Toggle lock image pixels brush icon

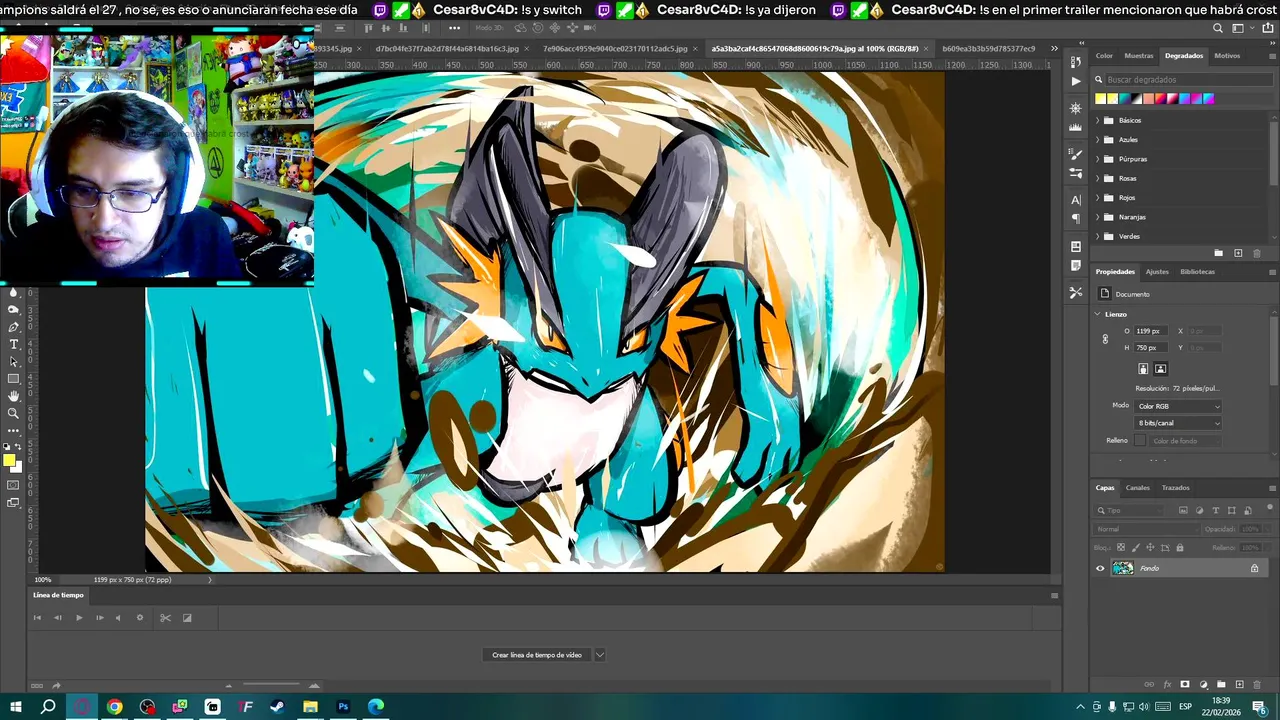[1135, 548]
